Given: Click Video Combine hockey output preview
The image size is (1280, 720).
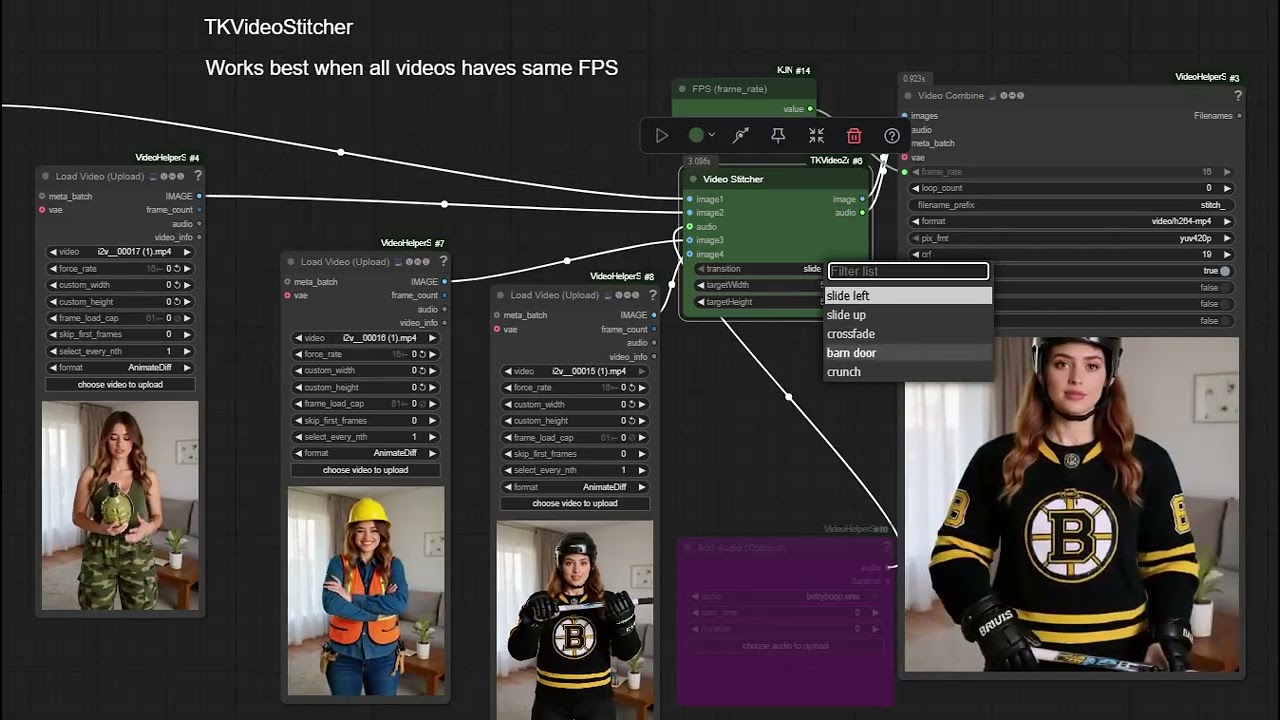Looking at the screenshot, I should click(x=1072, y=505).
